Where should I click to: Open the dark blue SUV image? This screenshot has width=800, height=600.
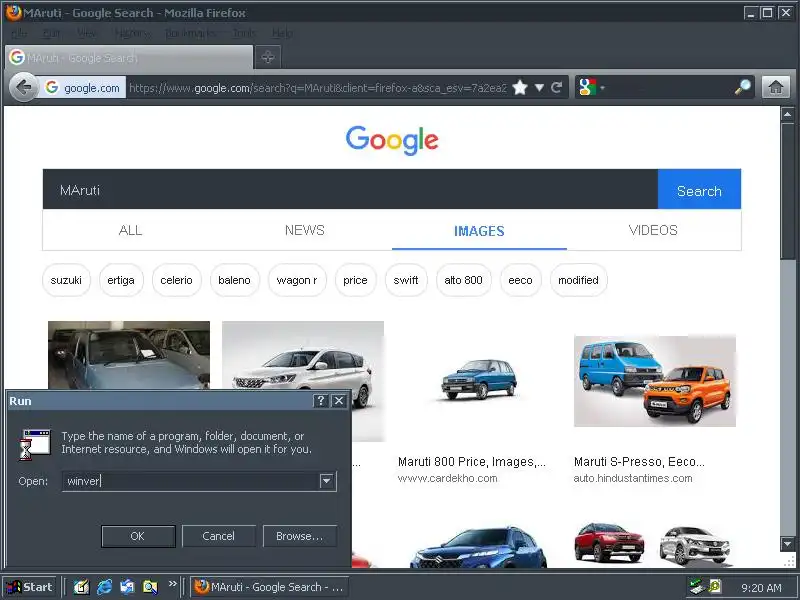[479, 547]
